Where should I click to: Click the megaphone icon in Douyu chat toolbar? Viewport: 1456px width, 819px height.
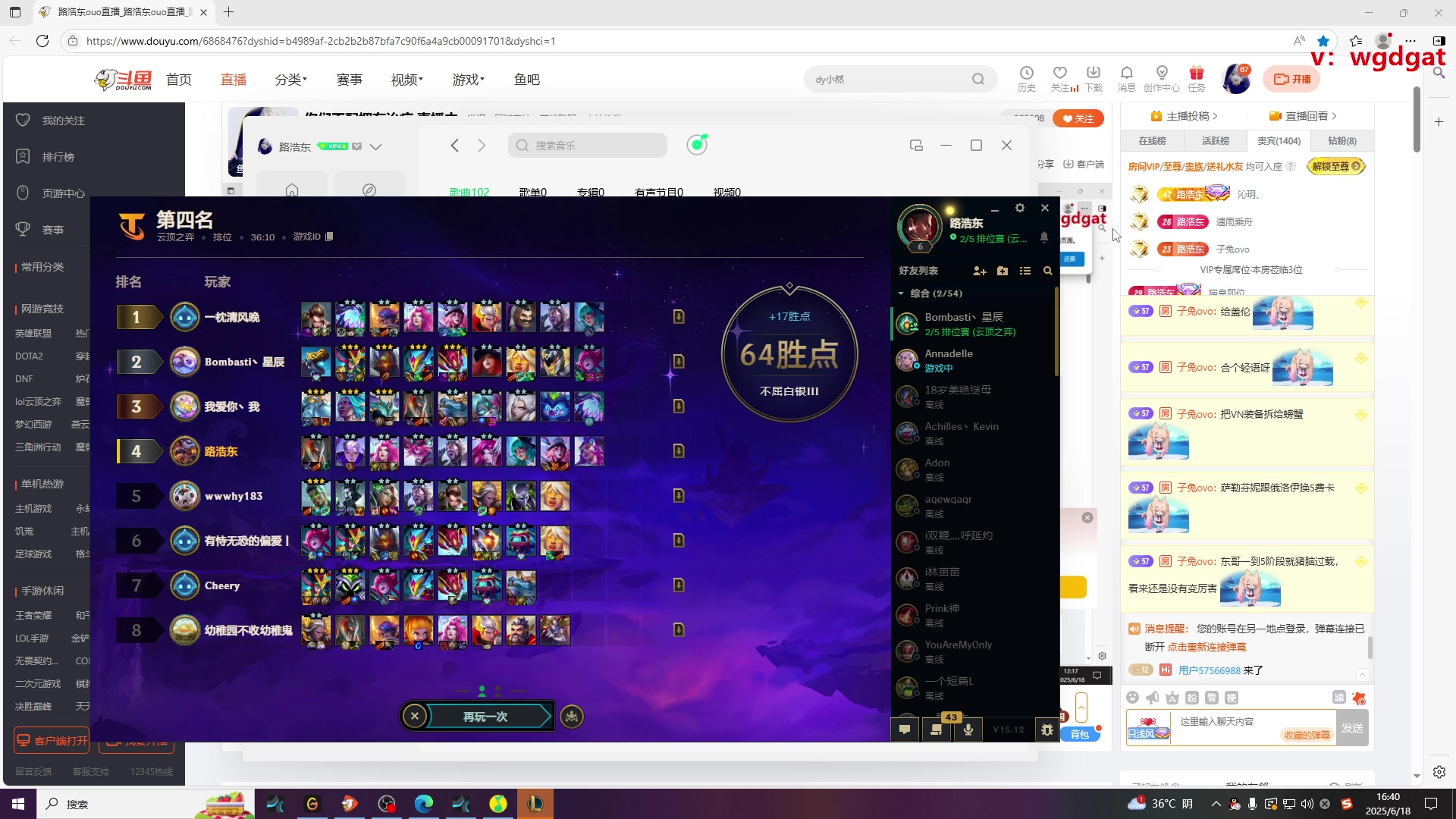point(1153,698)
